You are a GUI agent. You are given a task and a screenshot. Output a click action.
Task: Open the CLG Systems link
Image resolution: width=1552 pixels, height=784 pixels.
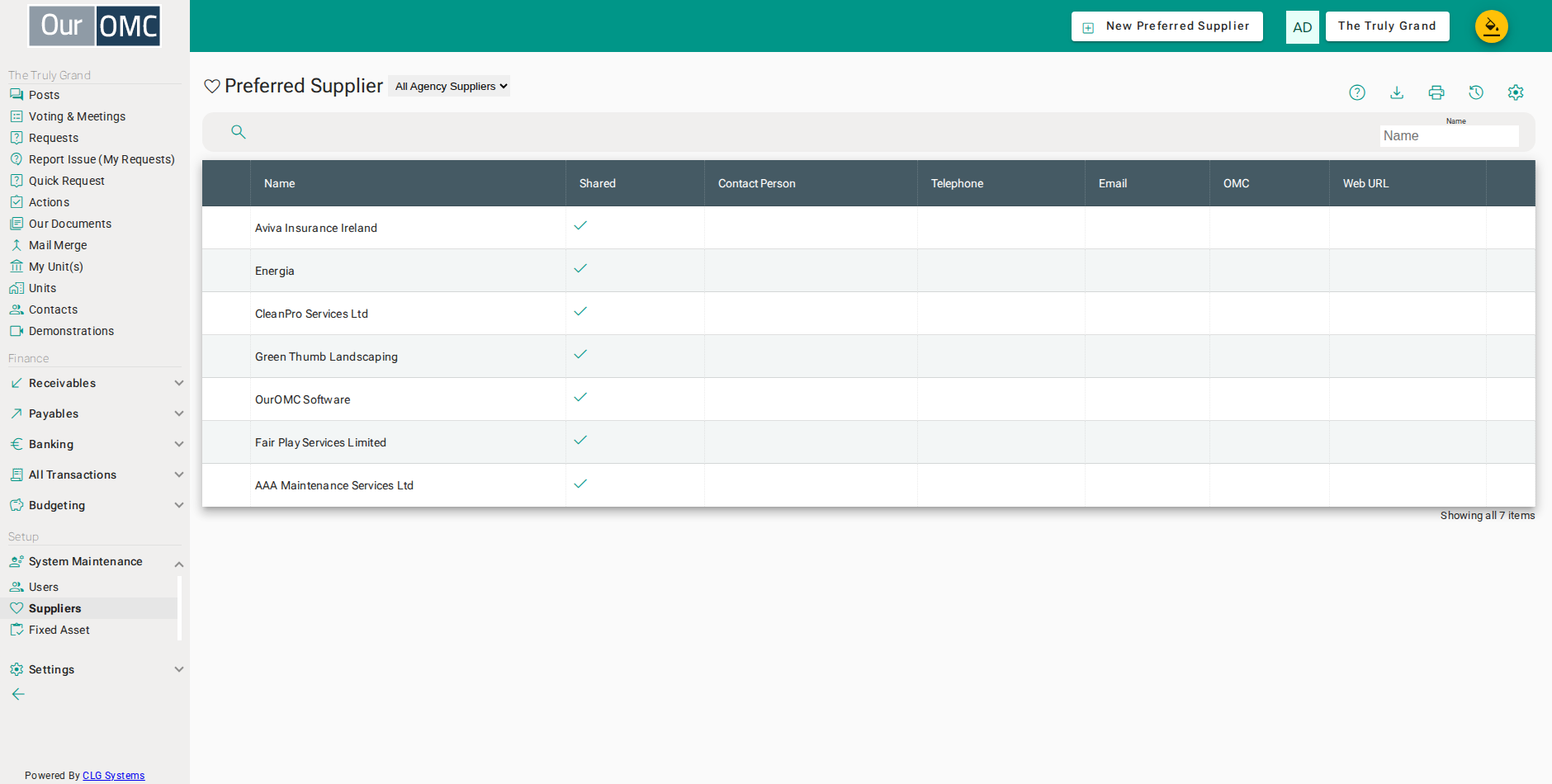[114, 776]
